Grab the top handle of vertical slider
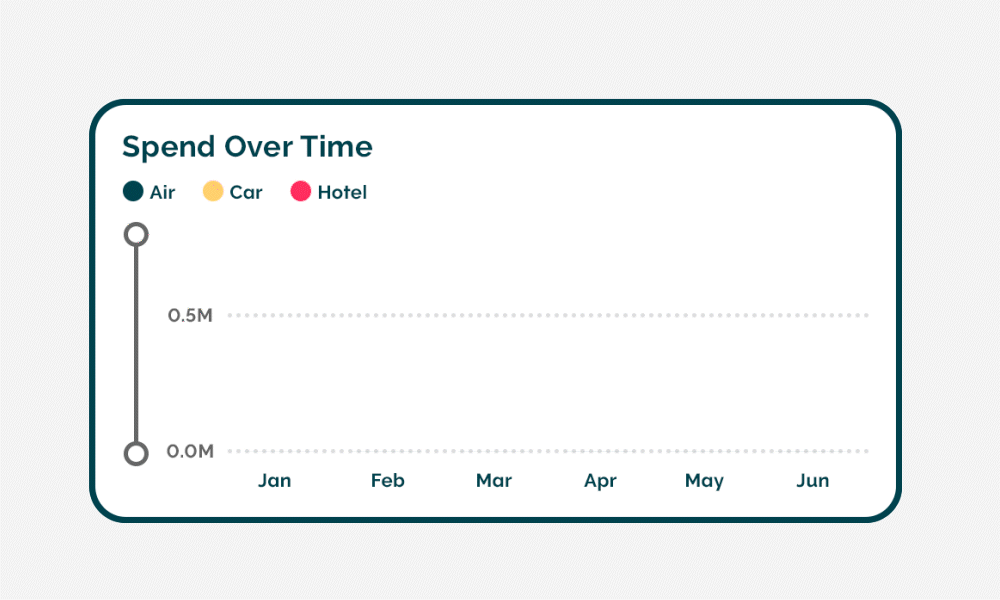Viewport: 1000px width, 600px height. [136, 235]
